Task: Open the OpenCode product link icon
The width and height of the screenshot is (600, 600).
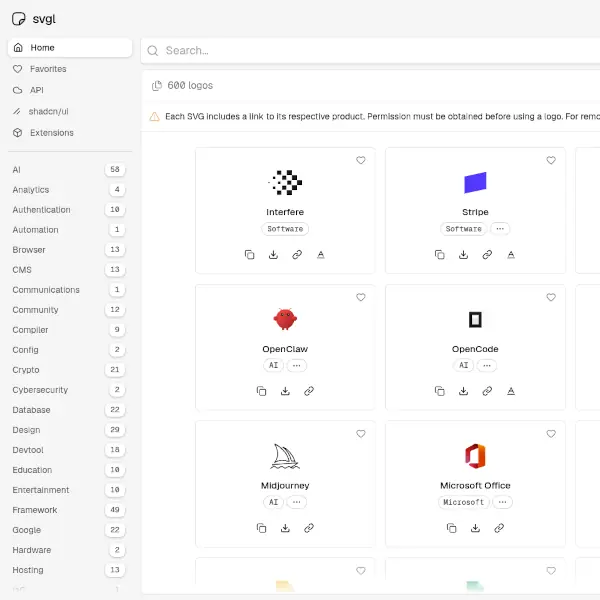Action: click(x=487, y=391)
